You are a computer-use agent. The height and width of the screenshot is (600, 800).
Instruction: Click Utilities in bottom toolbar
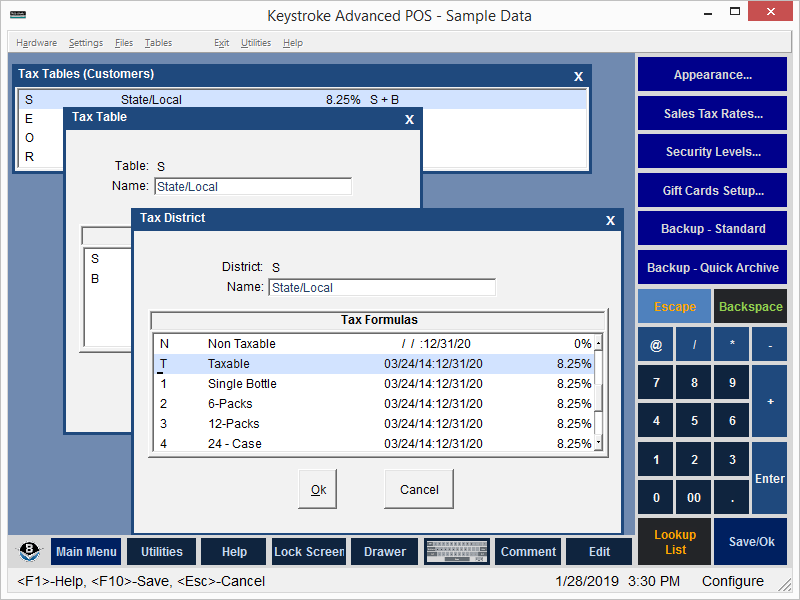[161, 552]
